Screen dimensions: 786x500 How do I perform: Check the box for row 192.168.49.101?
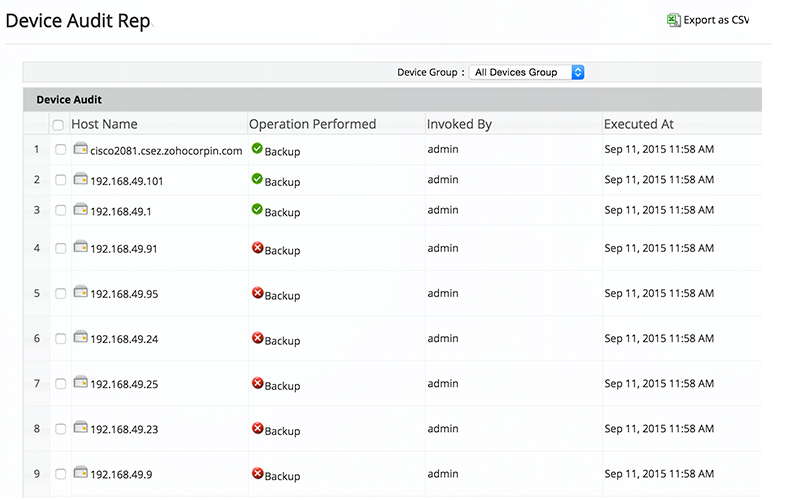[x=61, y=180]
